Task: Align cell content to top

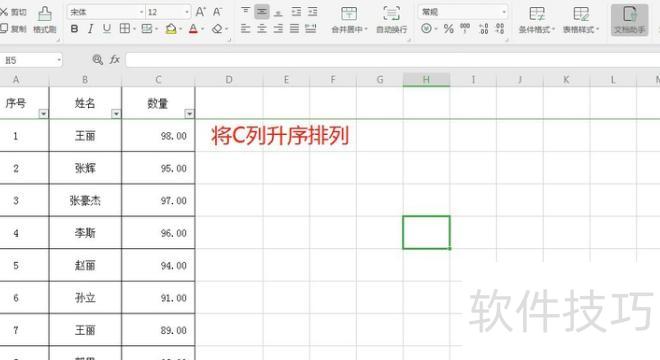Action: (x=245, y=12)
